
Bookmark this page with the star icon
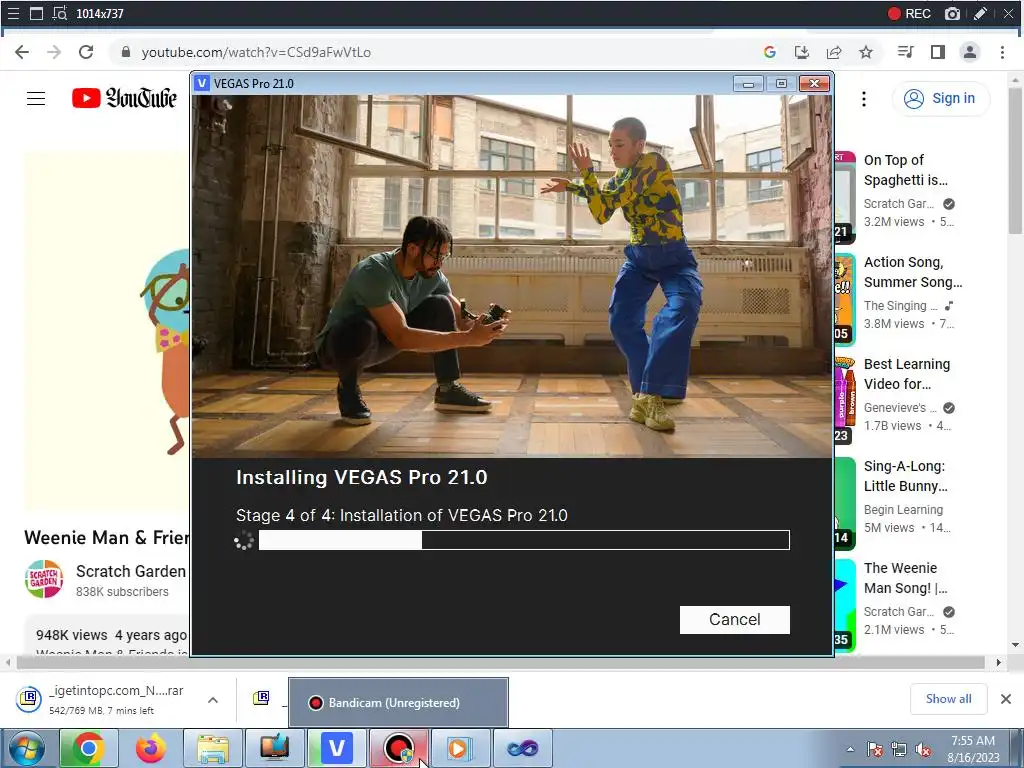[x=866, y=52]
